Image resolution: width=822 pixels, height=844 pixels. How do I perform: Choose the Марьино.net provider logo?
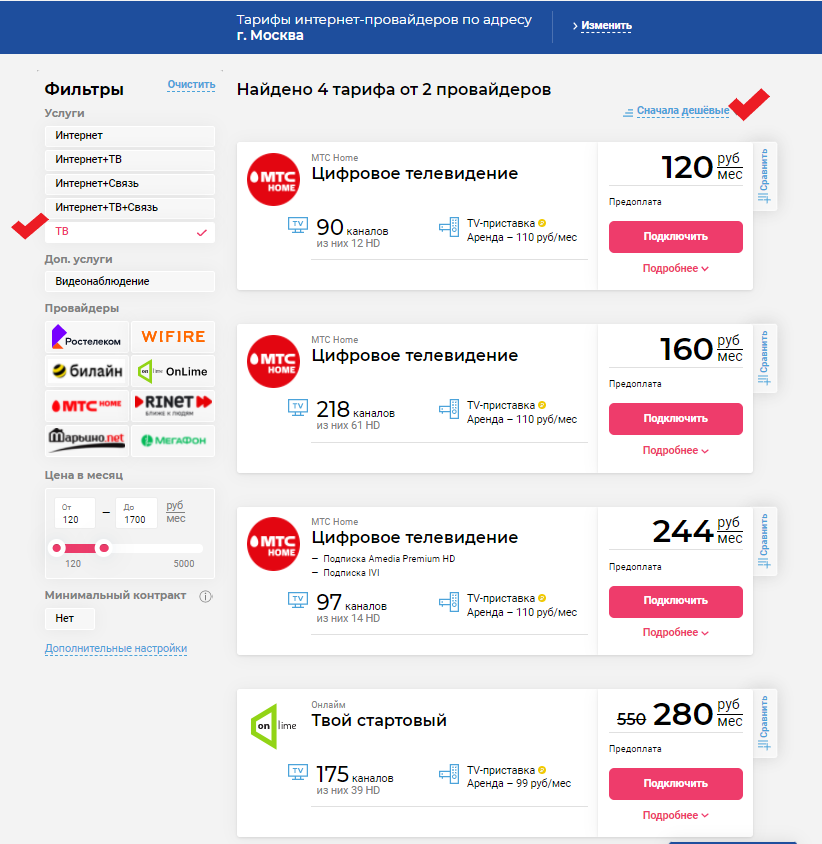point(87,440)
